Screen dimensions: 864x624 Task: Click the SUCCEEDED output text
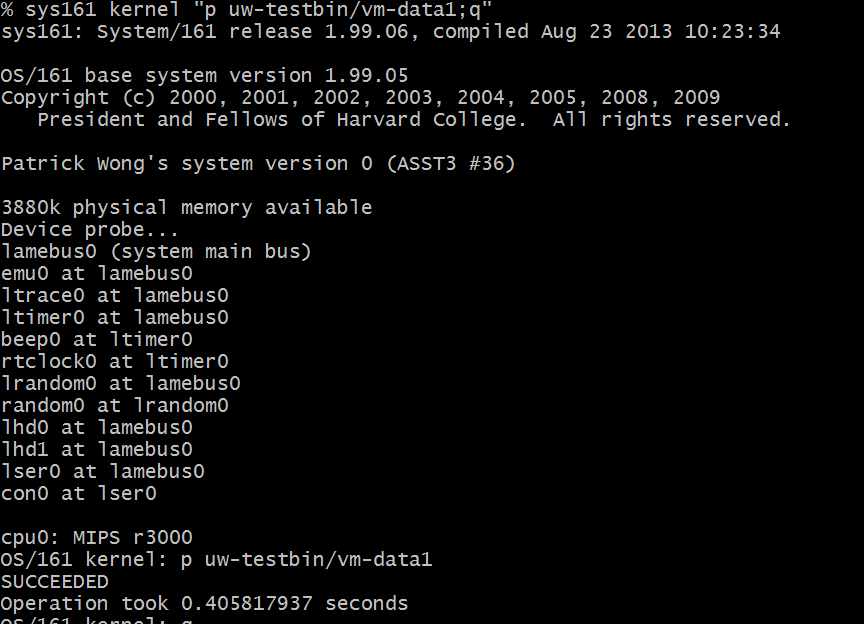pos(55,582)
